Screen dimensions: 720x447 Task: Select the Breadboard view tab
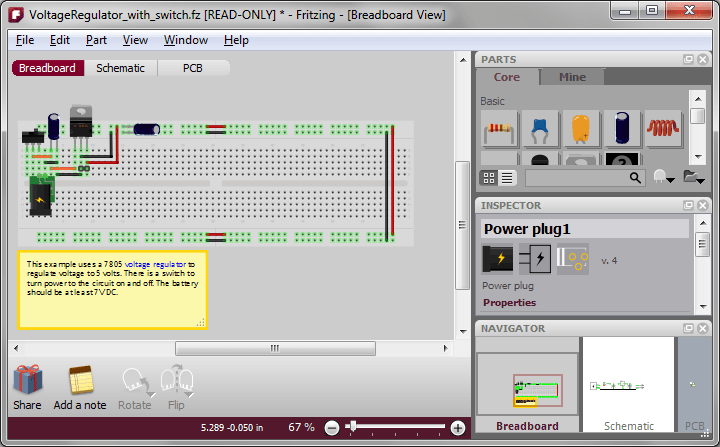(47, 68)
